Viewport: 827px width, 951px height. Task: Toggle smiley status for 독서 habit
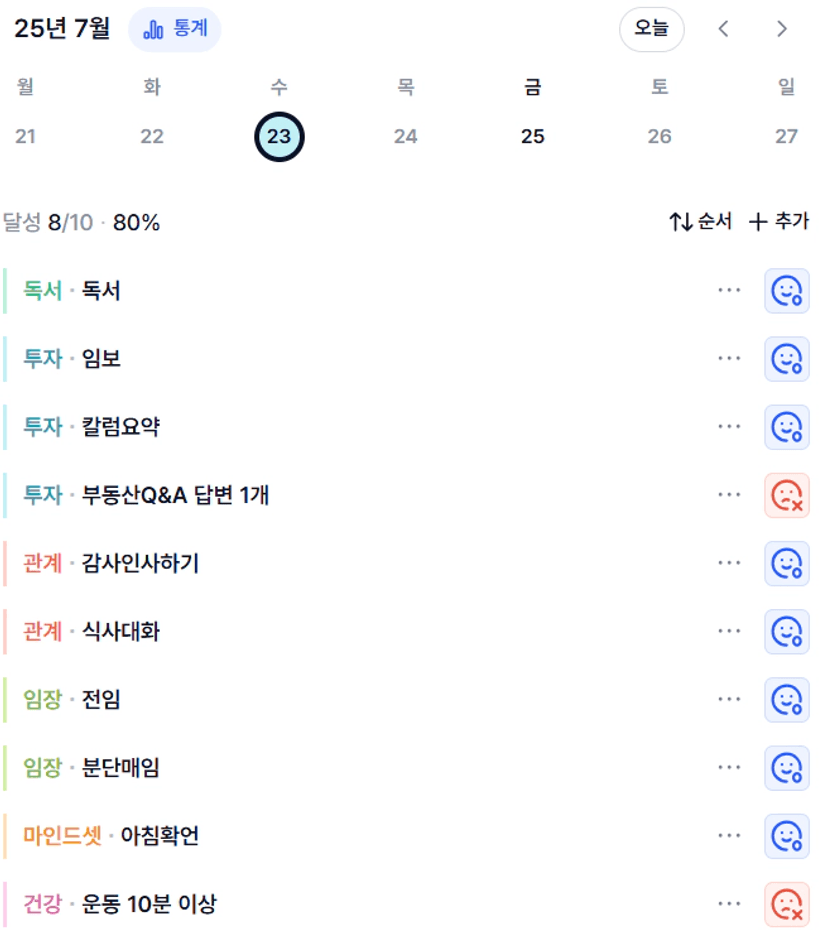point(786,291)
